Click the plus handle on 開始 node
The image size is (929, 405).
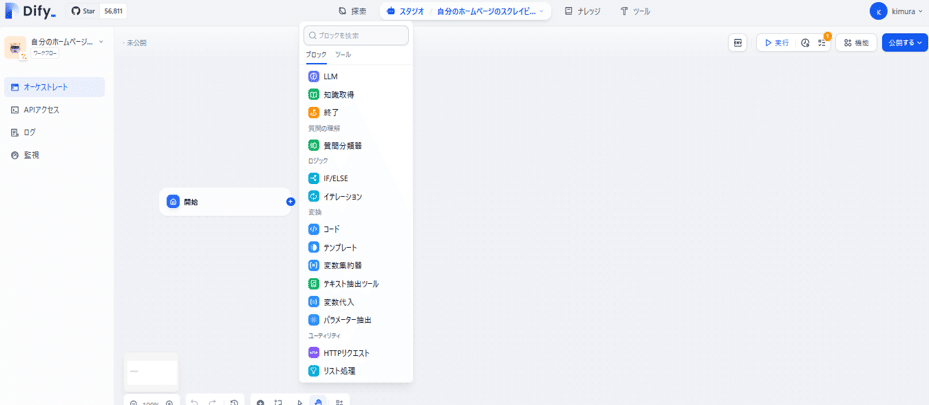(290, 202)
